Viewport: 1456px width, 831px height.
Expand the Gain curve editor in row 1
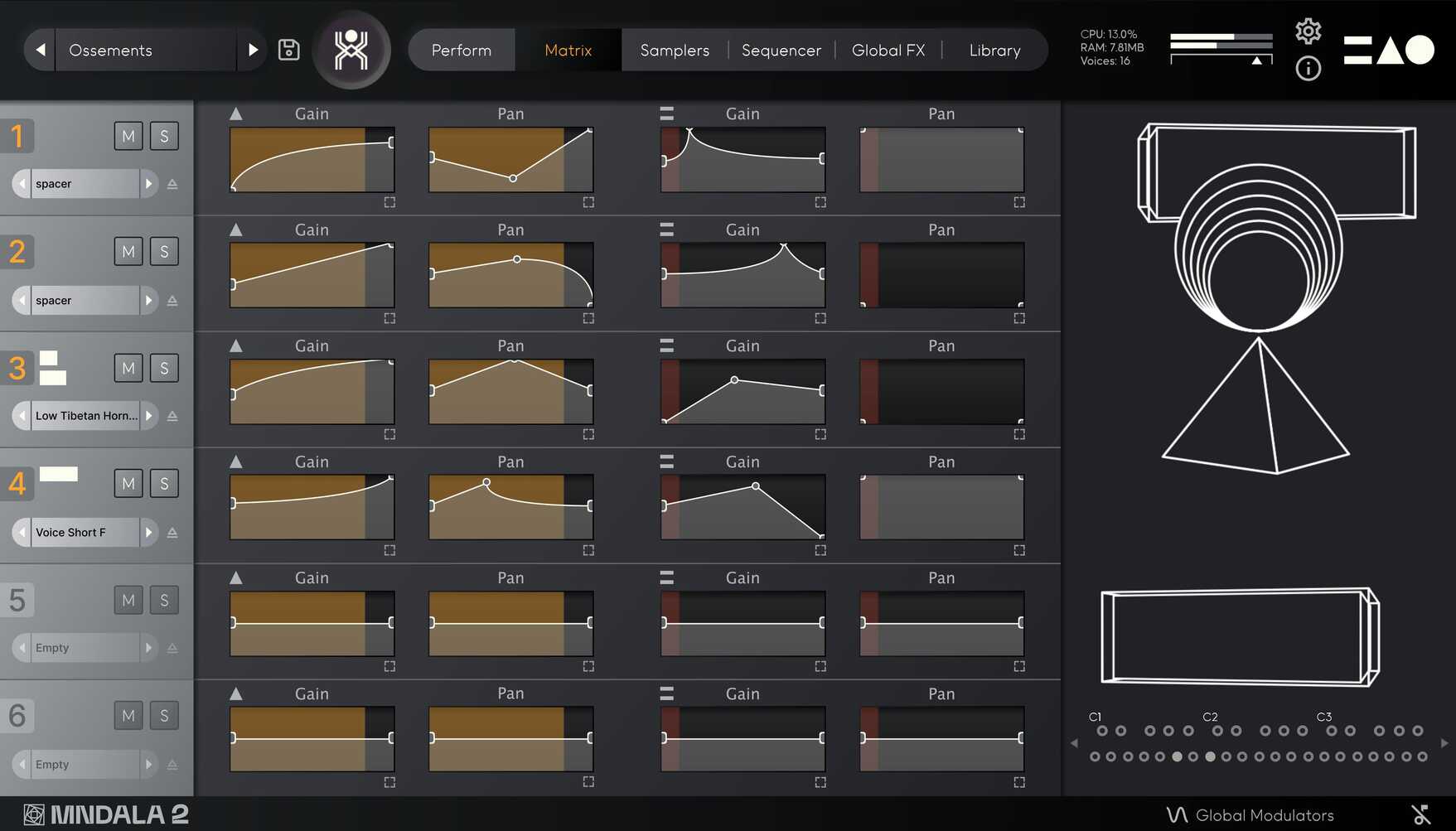pyautogui.click(x=389, y=202)
